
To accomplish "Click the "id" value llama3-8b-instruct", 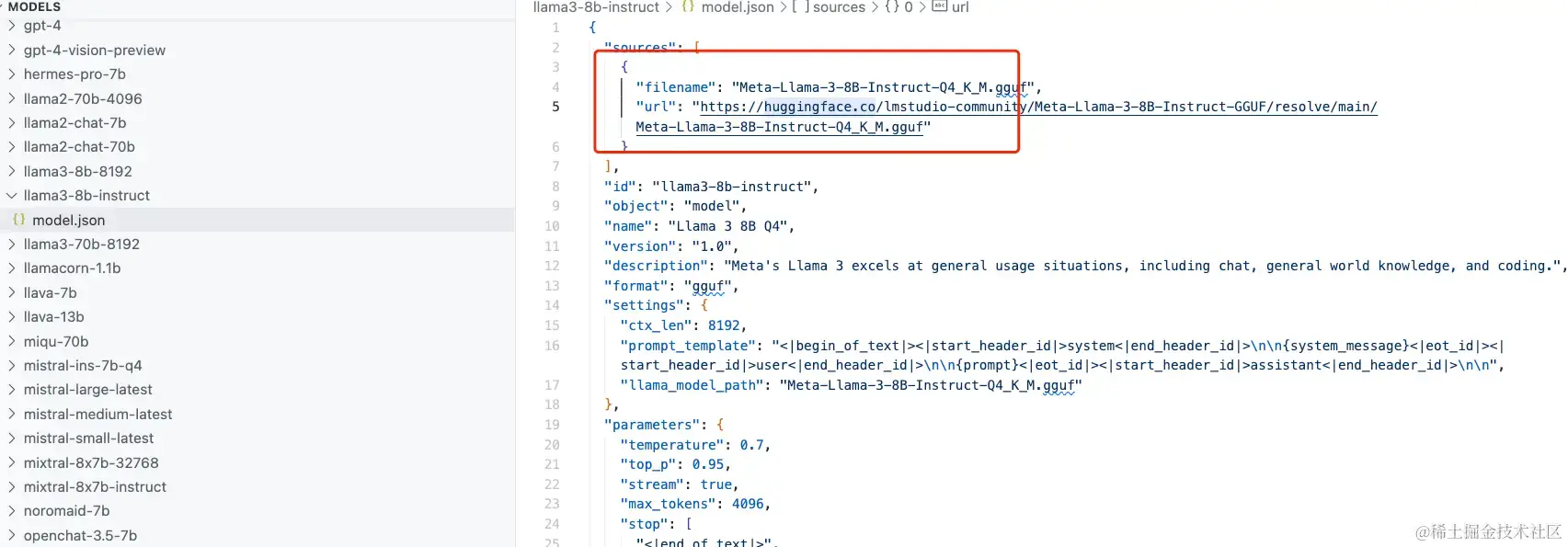I will pyautogui.click(x=732, y=187).
